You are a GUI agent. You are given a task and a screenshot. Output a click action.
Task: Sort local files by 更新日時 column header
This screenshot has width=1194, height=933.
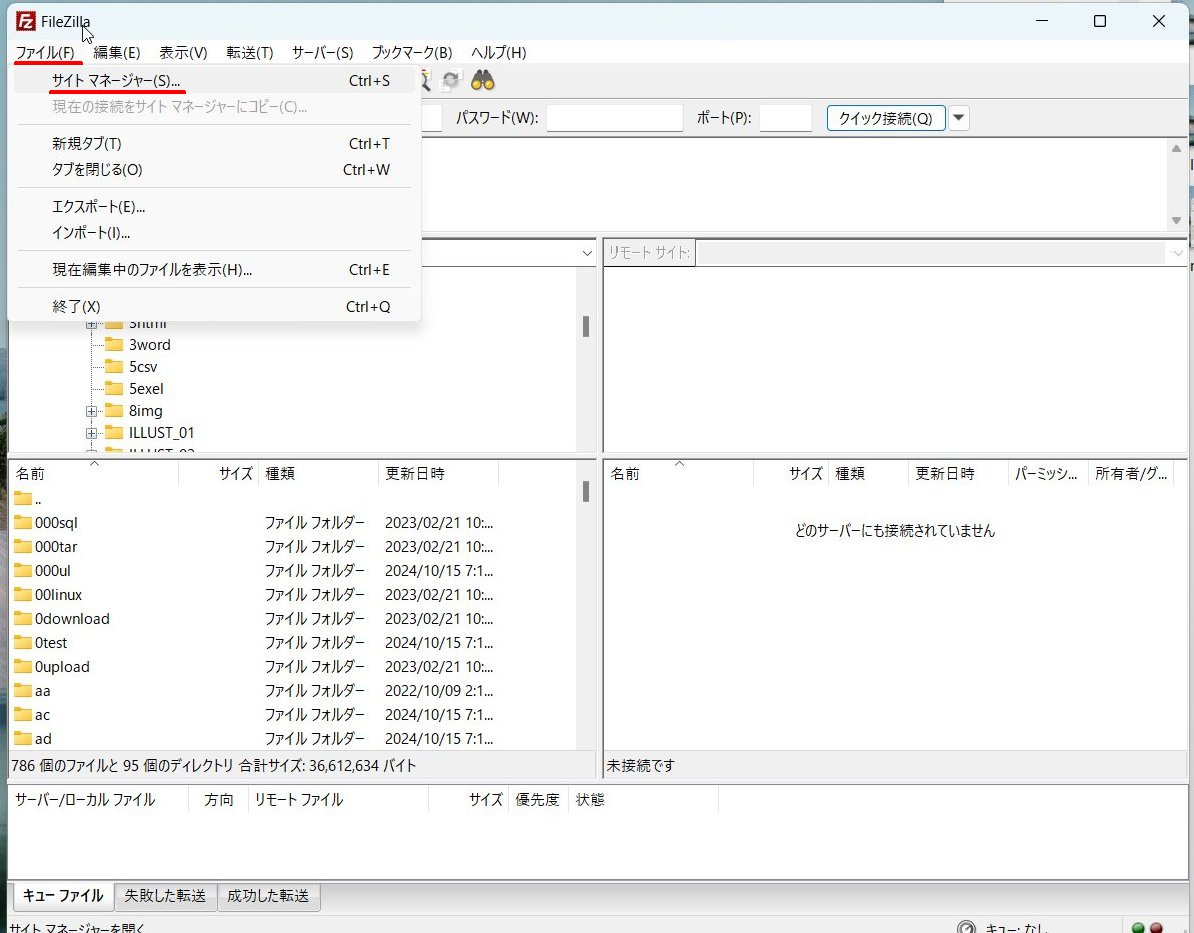[439, 474]
